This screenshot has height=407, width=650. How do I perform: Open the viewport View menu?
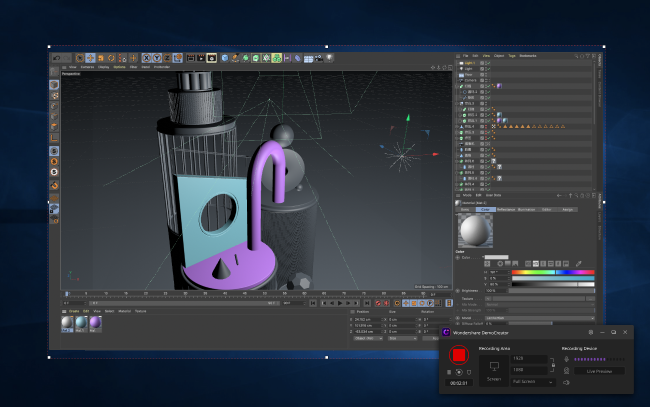[73, 67]
